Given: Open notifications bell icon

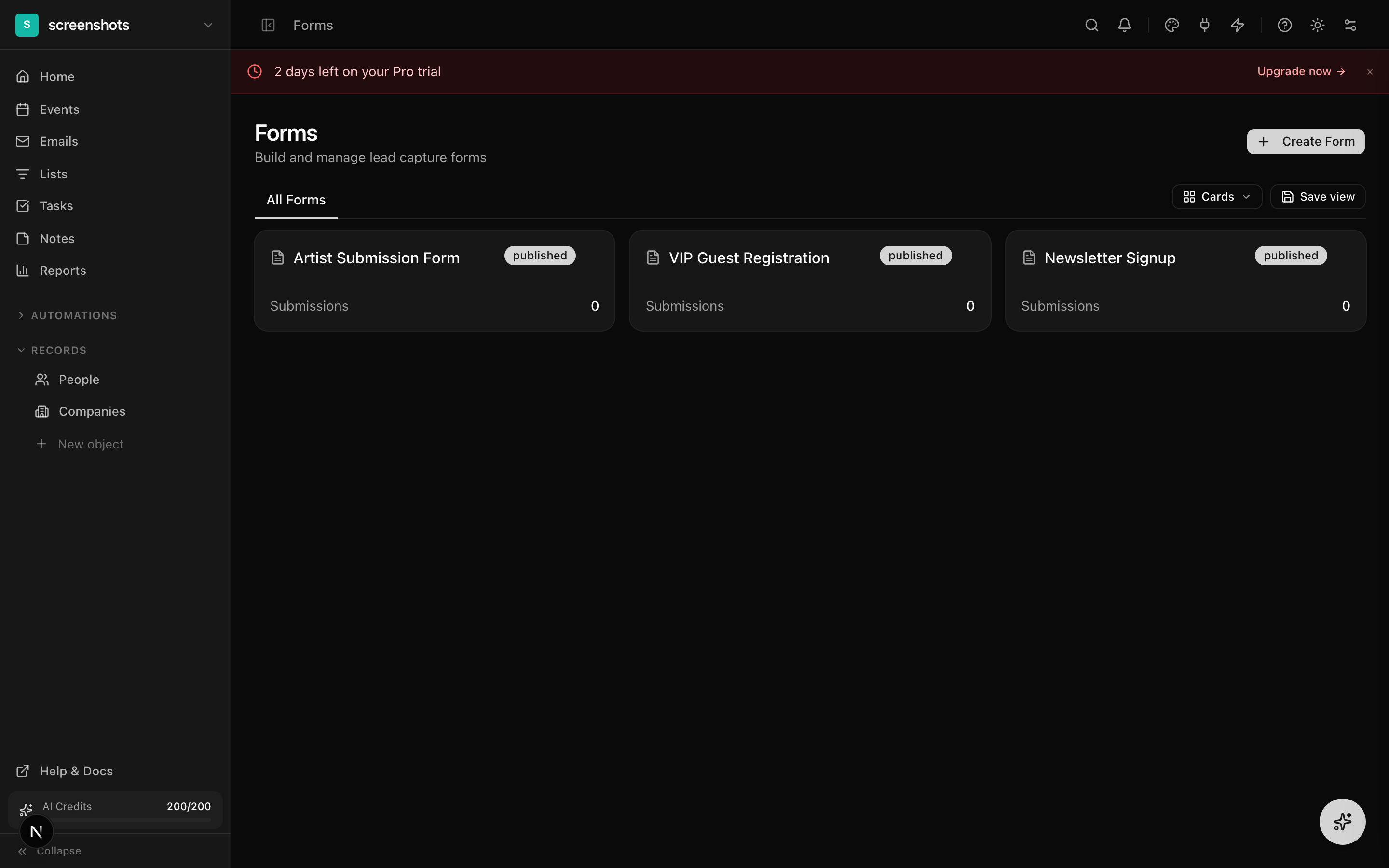Looking at the screenshot, I should [x=1124, y=25].
